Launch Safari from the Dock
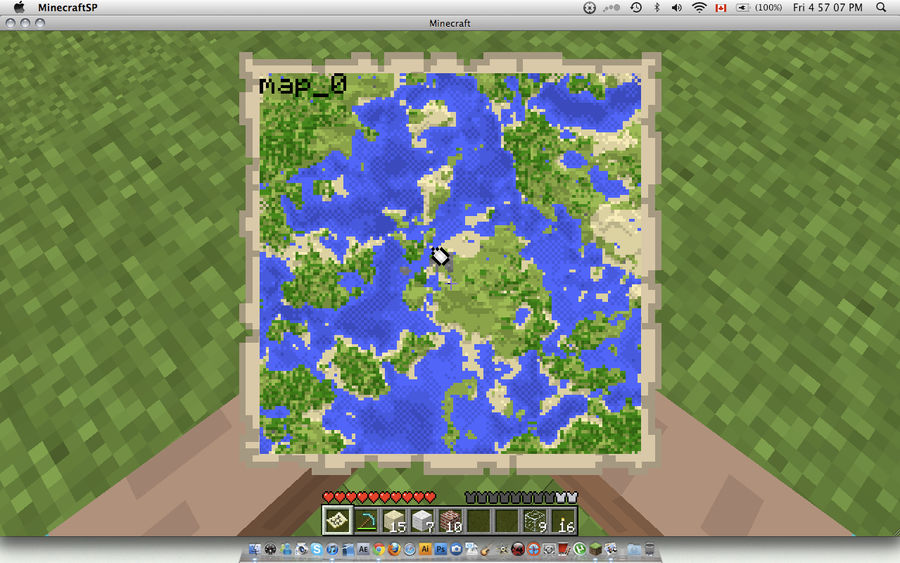This screenshot has height=563, width=900. (x=410, y=549)
